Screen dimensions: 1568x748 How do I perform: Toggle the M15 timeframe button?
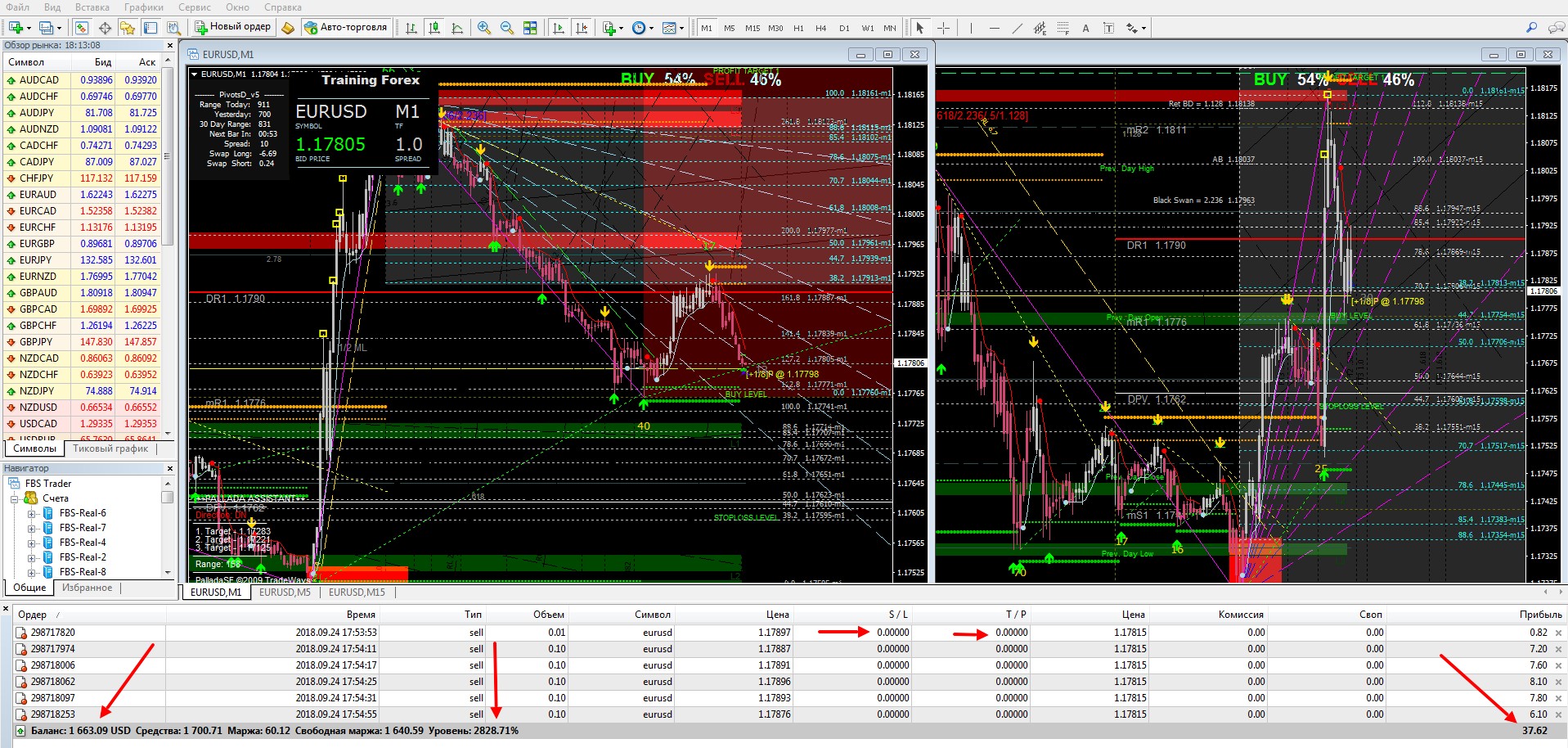pyautogui.click(x=753, y=28)
